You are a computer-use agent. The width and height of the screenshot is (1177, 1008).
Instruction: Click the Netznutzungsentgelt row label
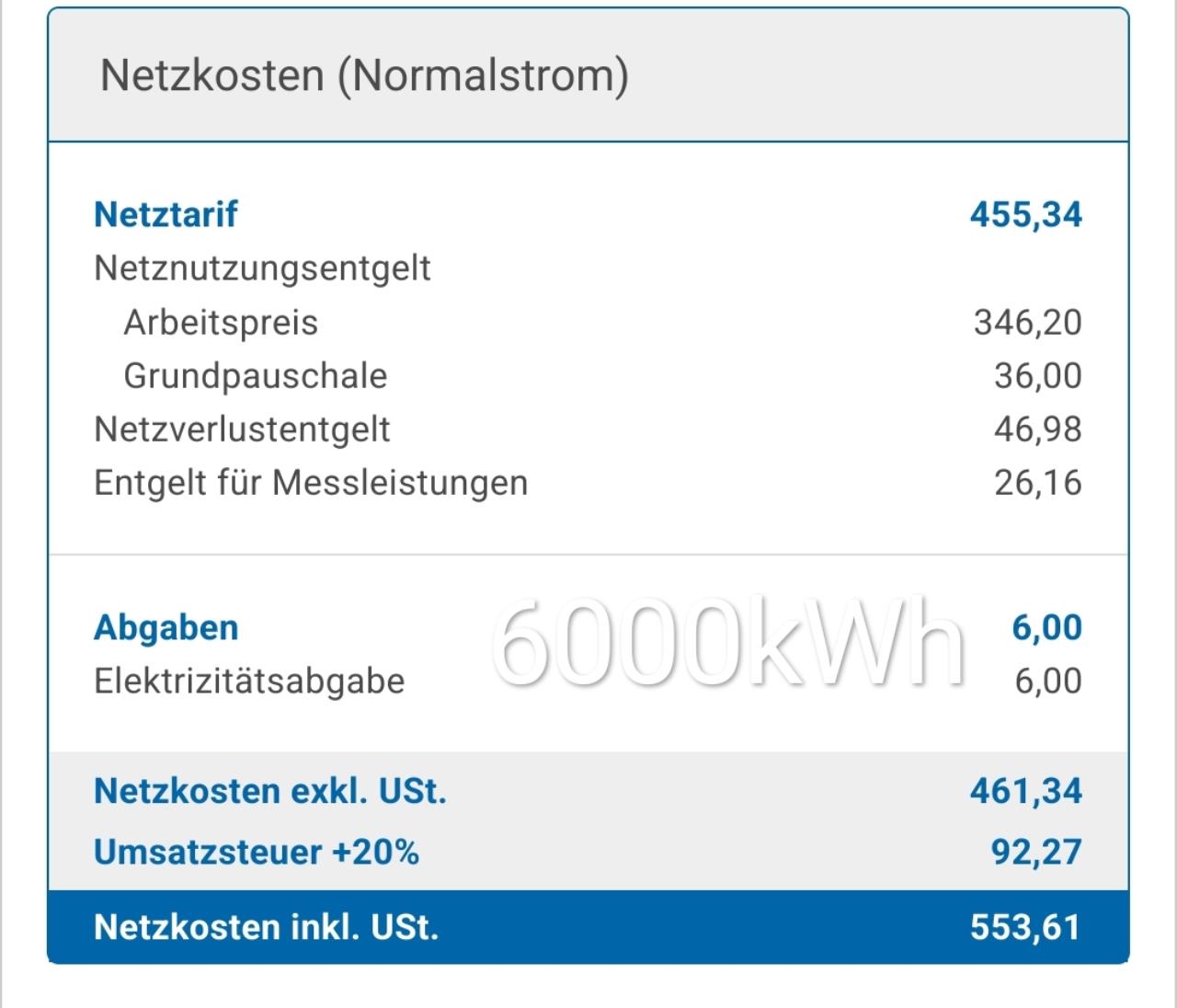pyautogui.click(x=262, y=269)
